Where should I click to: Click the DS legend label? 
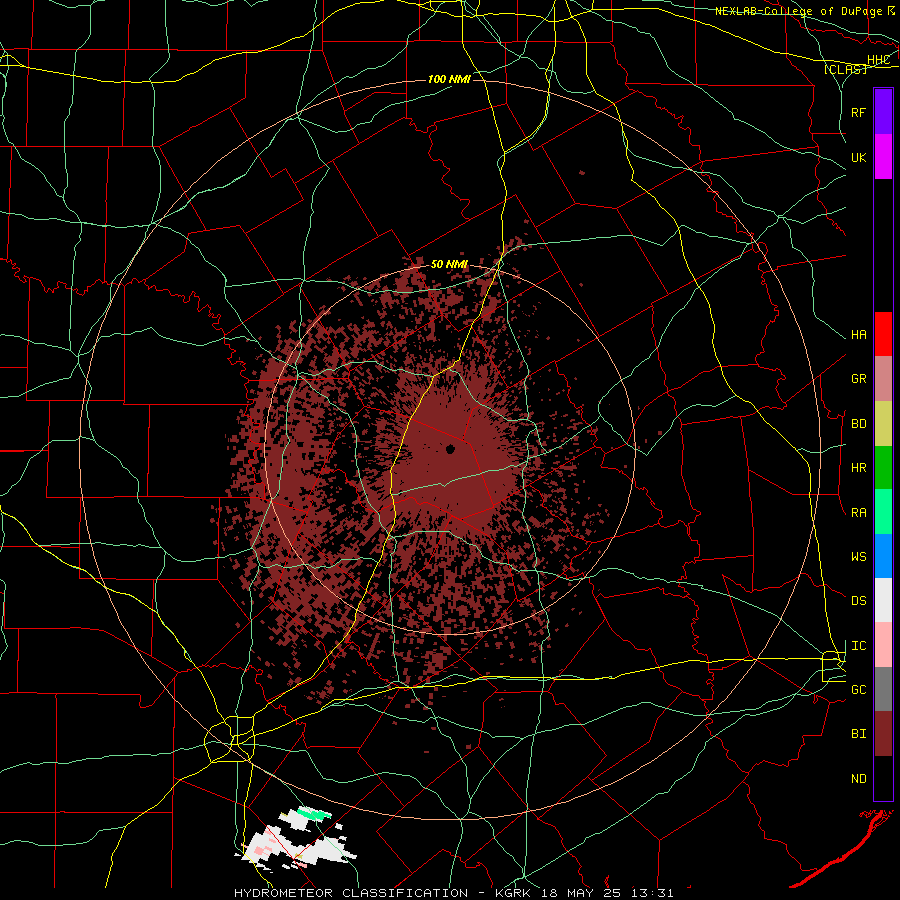point(859,601)
